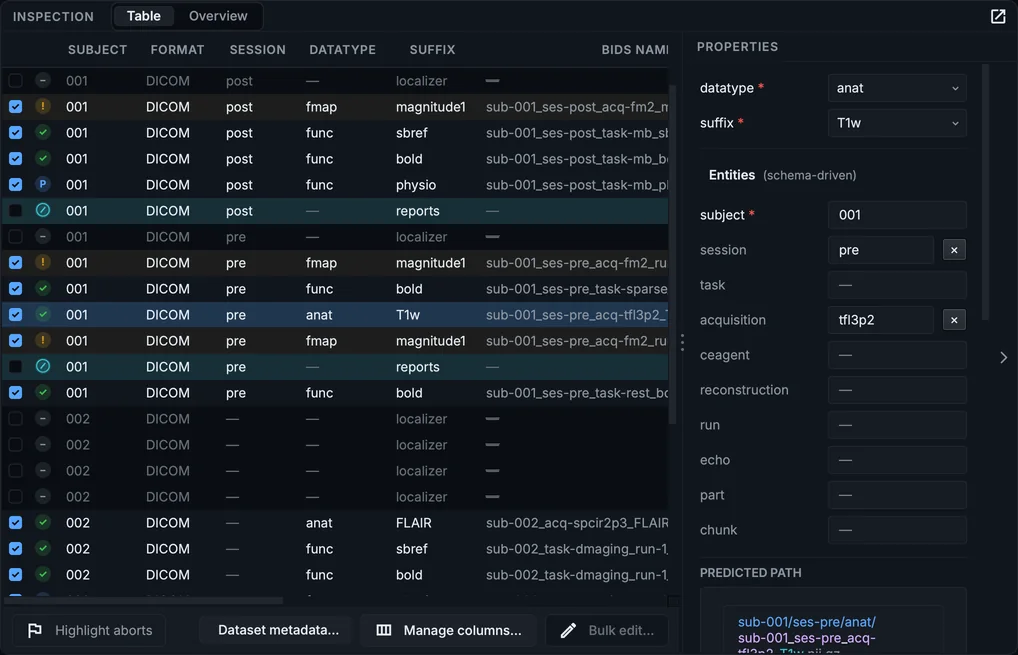Open Dataset metadata dialog
Image resolution: width=1018 pixels, height=655 pixels.
click(x=278, y=630)
